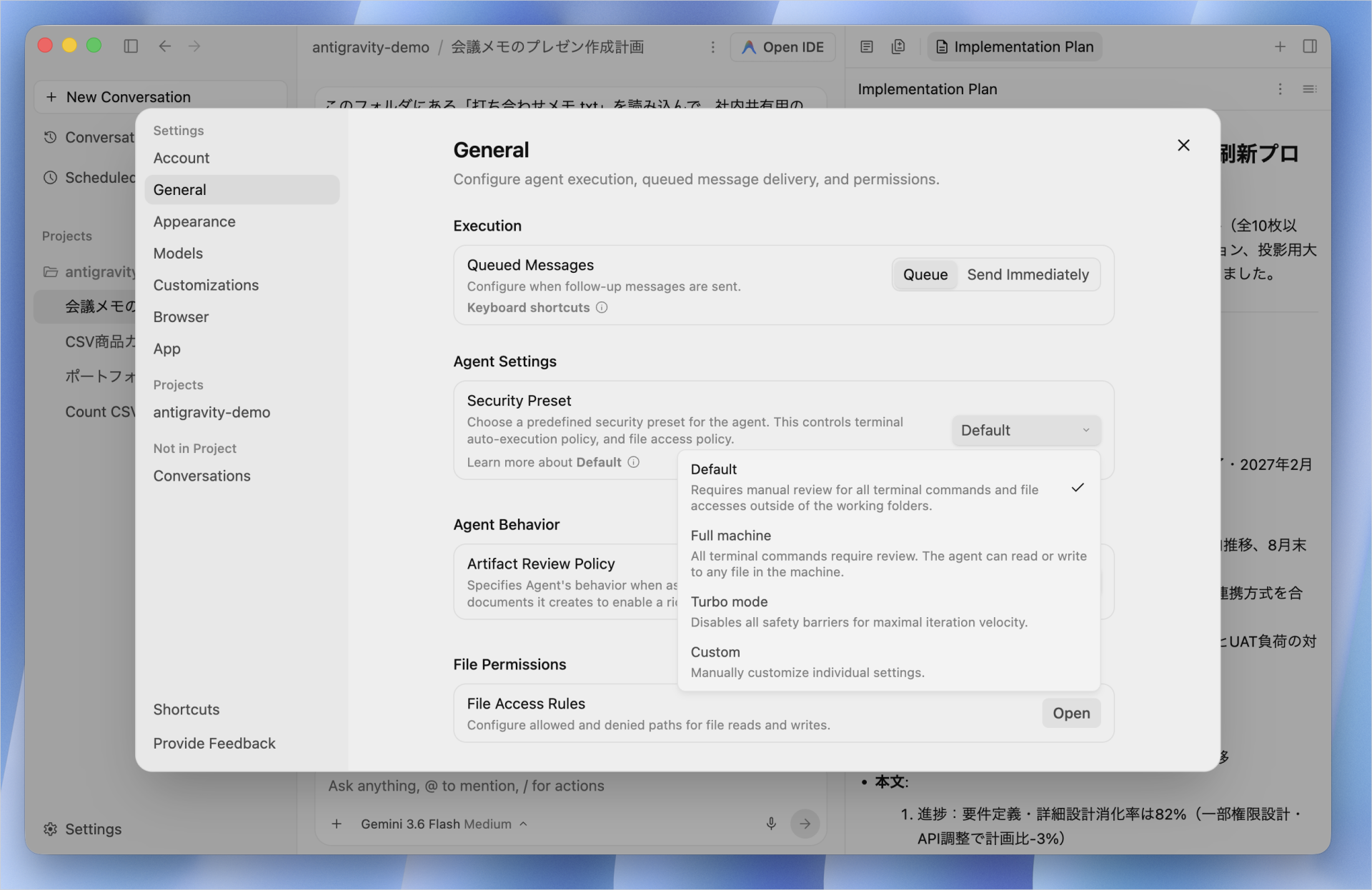Send message with arrow button
Screen dimensions: 1372x890
[x=805, y=824]
